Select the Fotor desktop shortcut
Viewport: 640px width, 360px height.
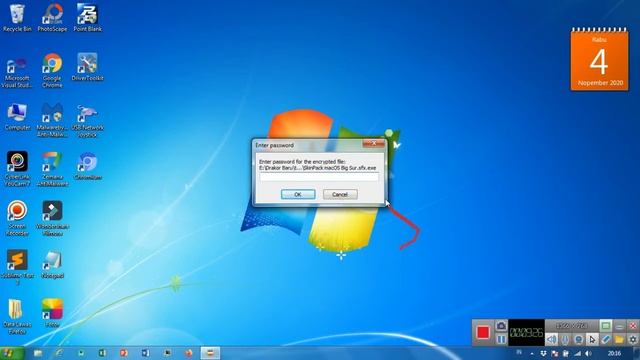[x=52, y=313]
